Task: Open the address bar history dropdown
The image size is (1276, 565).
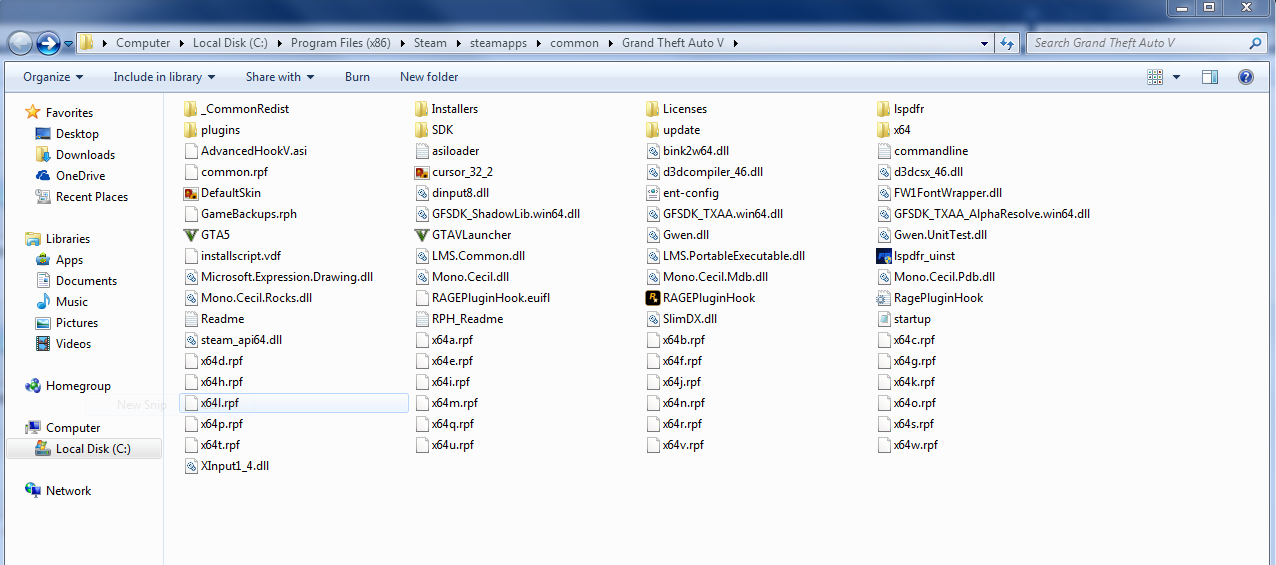Action: pos(986,43)
